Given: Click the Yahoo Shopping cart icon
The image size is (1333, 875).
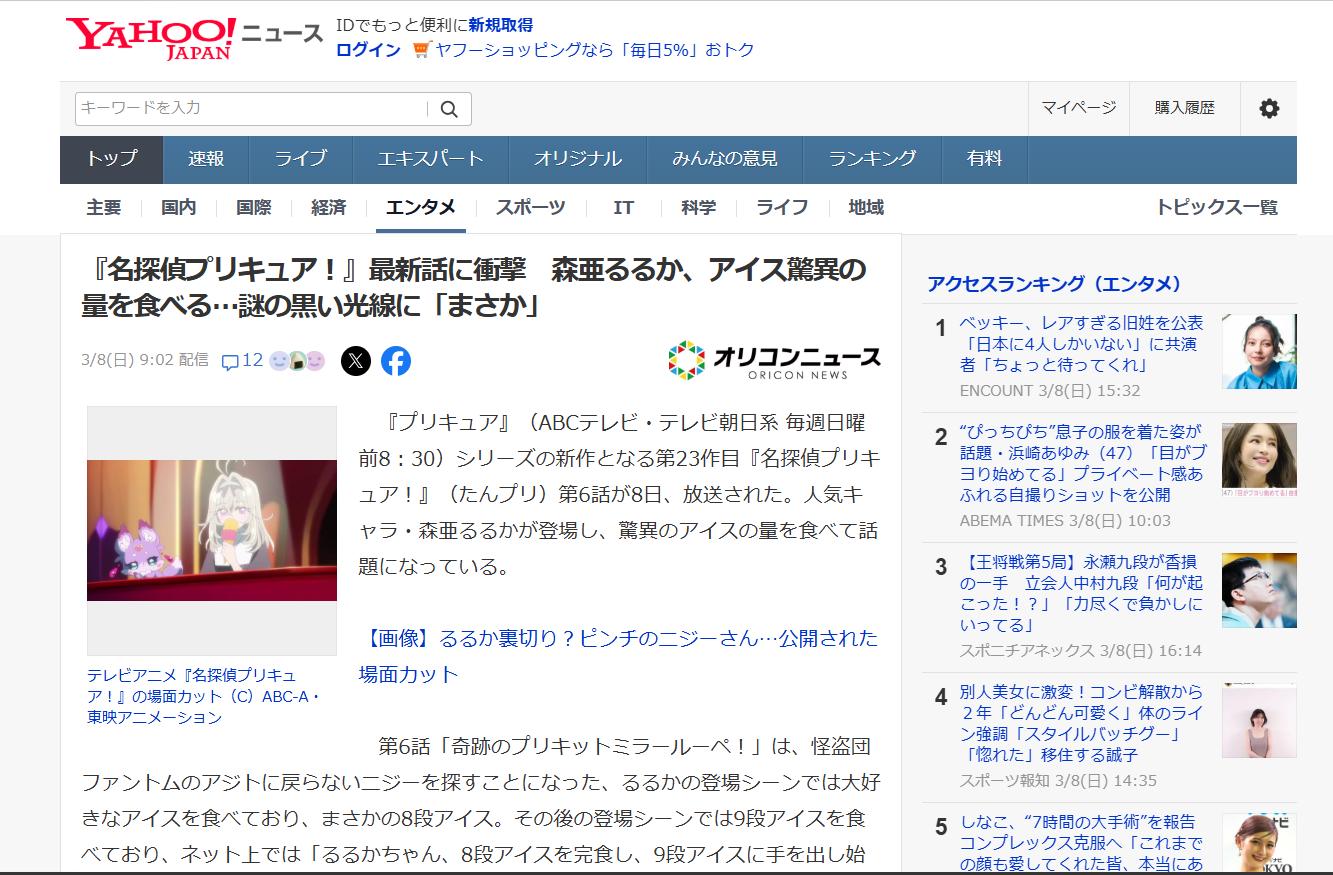Looking at the screenshot, I should (421, 50).
